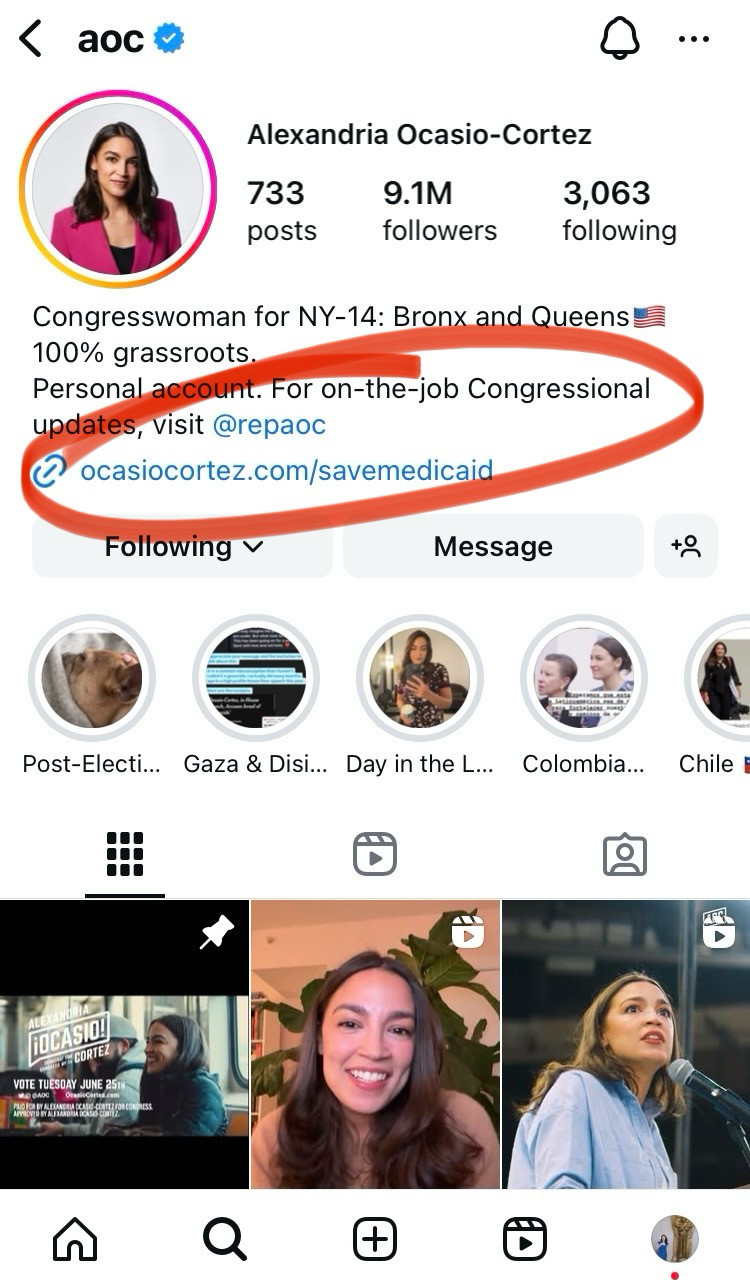The height and width of the screenshot is (1288, 750).
Task: Switch to the tagged photos tab
Action: 625,855
